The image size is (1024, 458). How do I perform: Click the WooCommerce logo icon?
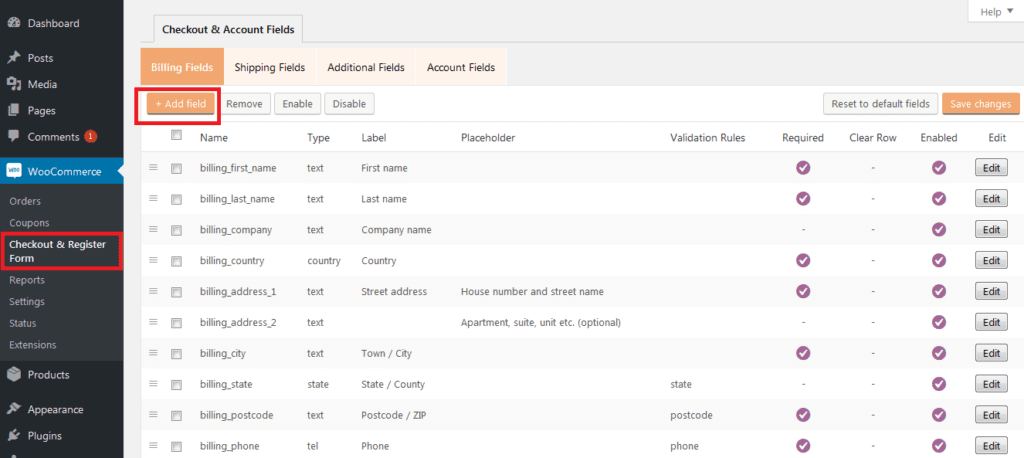coord(13,172)
